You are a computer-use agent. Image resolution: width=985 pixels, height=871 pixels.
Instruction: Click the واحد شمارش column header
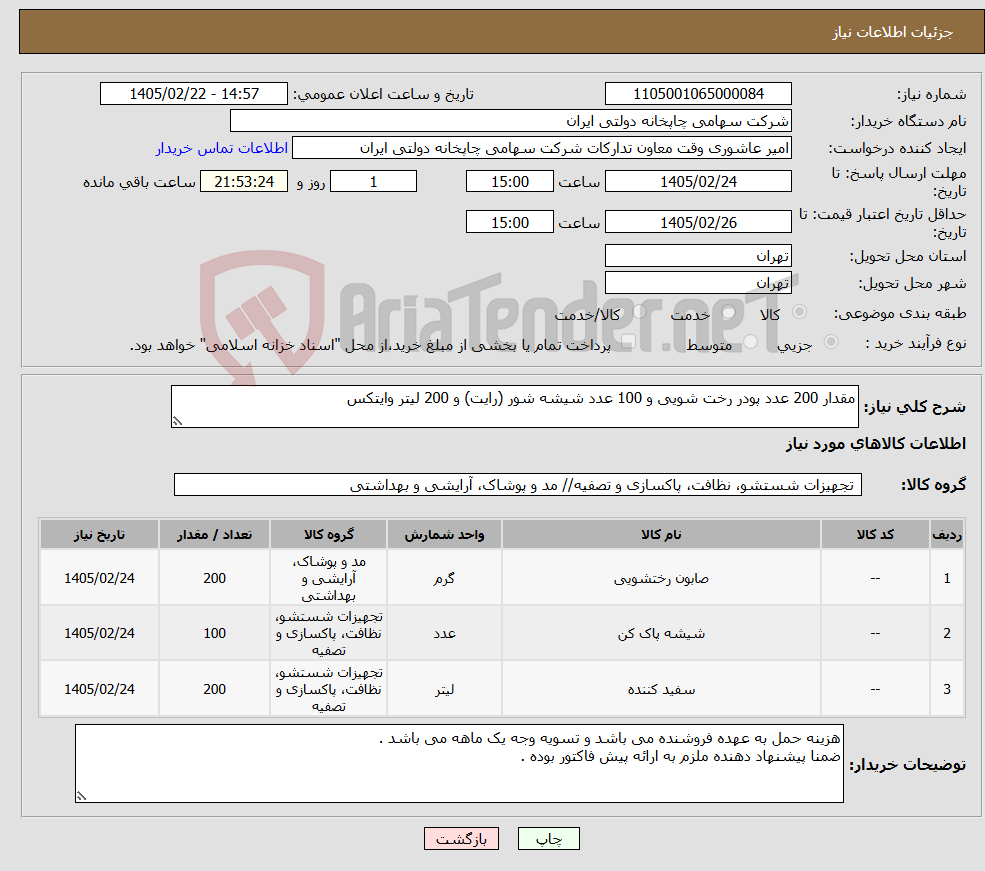pyautogui.click(x=444, y=534)
